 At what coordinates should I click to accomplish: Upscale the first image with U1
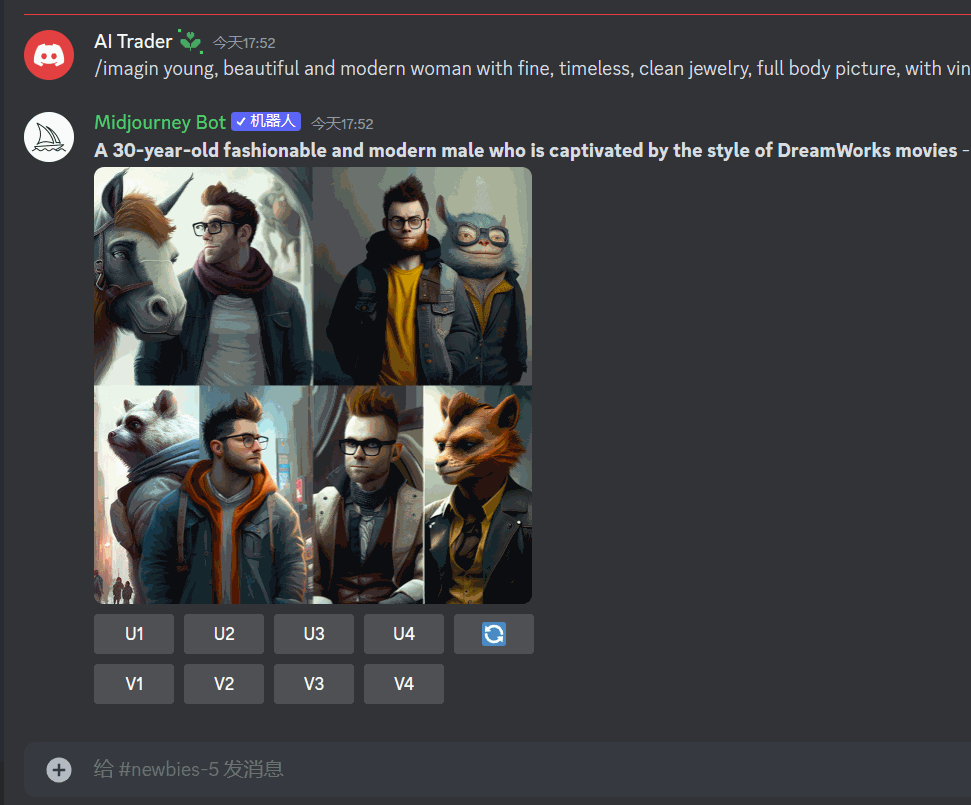click(x=134, y=634)
